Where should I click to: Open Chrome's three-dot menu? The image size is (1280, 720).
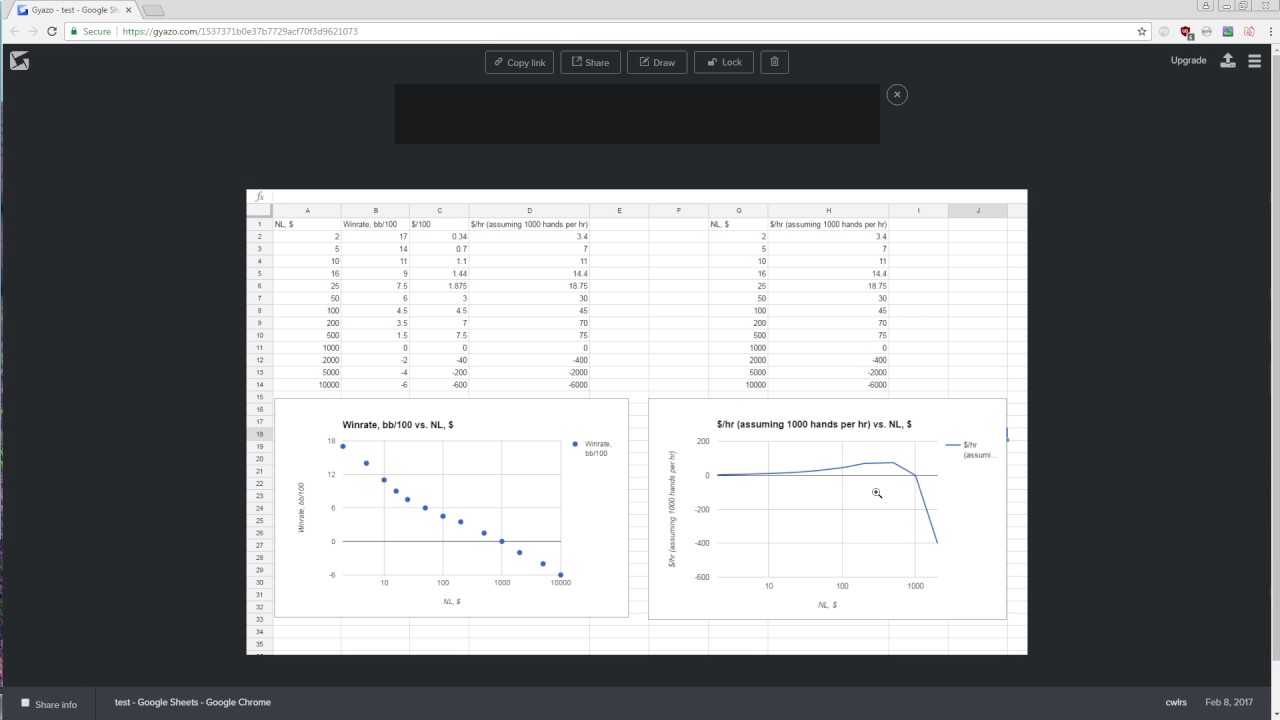click(1269, 31)
